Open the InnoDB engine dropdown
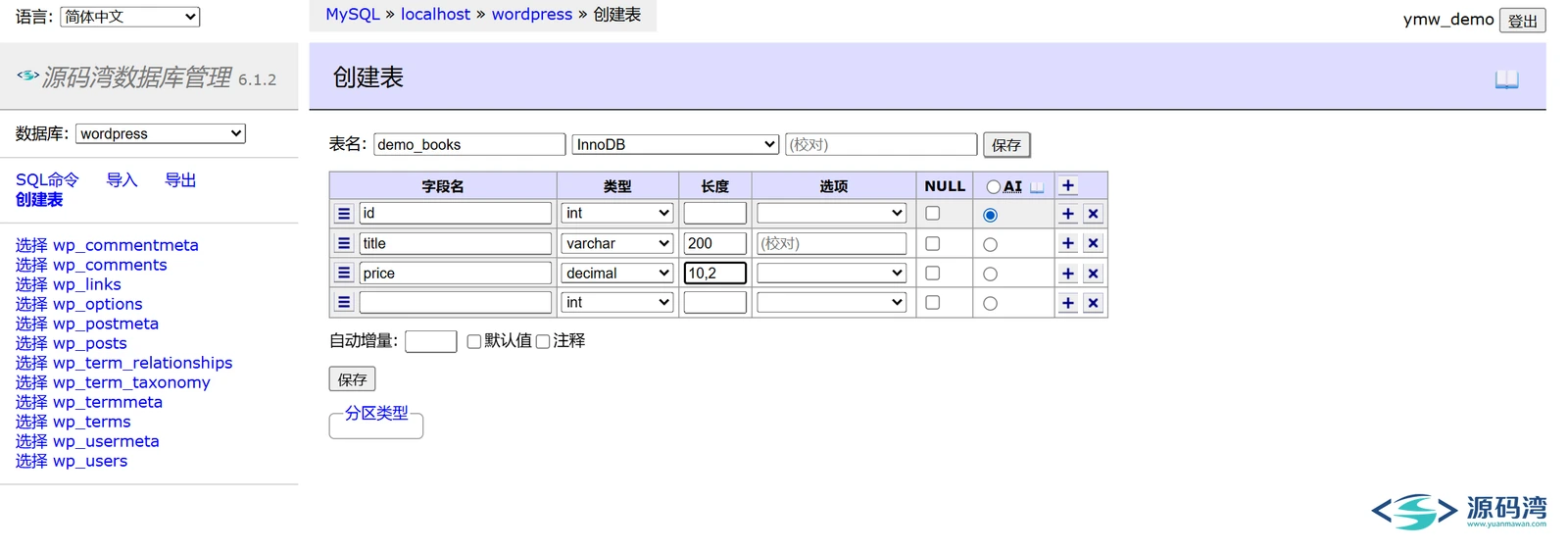This screenshot has height=550, width=1568. (675, 144)
